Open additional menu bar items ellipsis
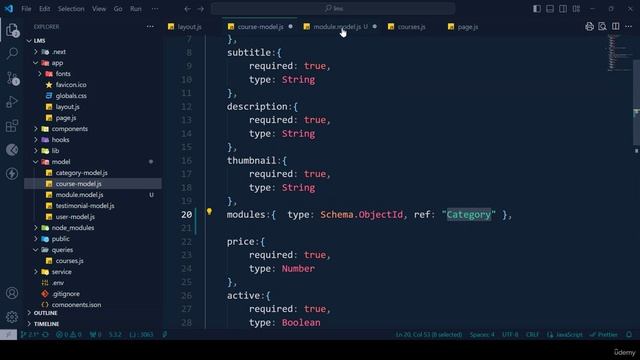 click(x=155, y=9)
